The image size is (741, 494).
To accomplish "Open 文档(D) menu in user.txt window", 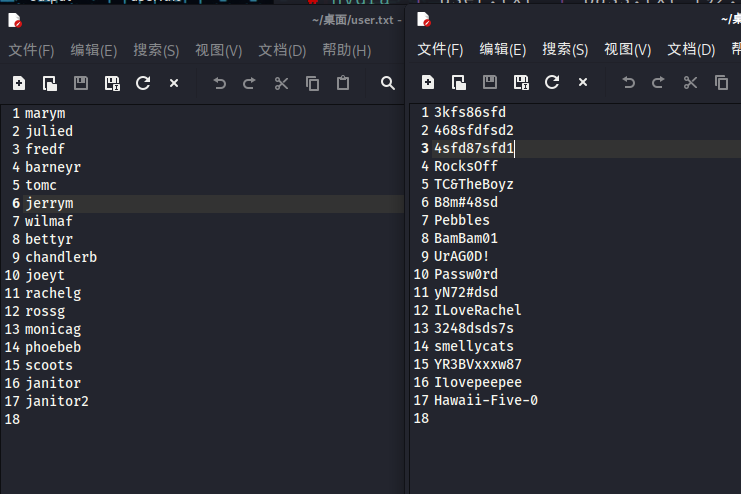I will click(282, 51).
